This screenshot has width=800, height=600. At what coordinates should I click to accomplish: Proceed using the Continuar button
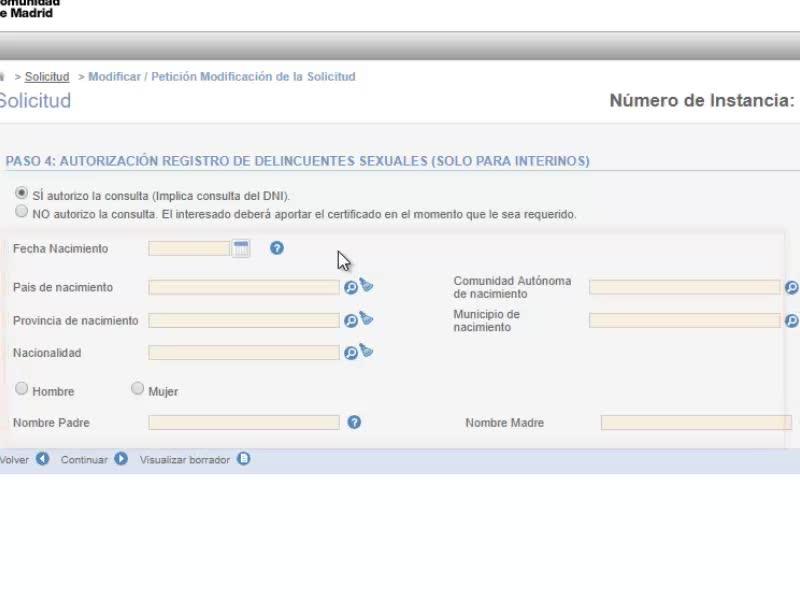pos(94,459)
